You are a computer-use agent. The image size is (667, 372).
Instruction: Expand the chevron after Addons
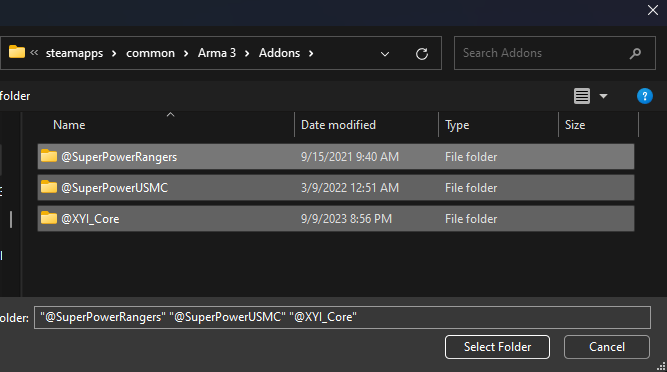point(311,53)
